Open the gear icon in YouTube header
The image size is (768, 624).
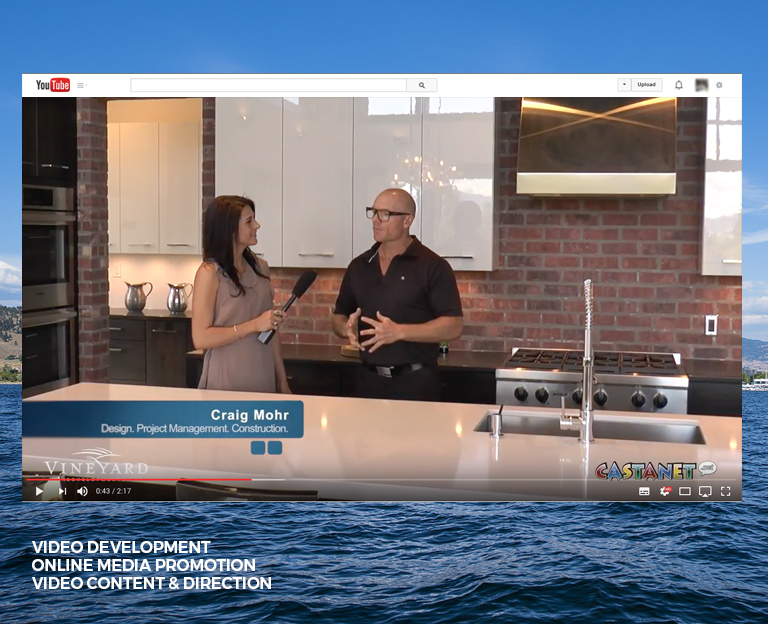pyautogui.click(x=719, y=85)
